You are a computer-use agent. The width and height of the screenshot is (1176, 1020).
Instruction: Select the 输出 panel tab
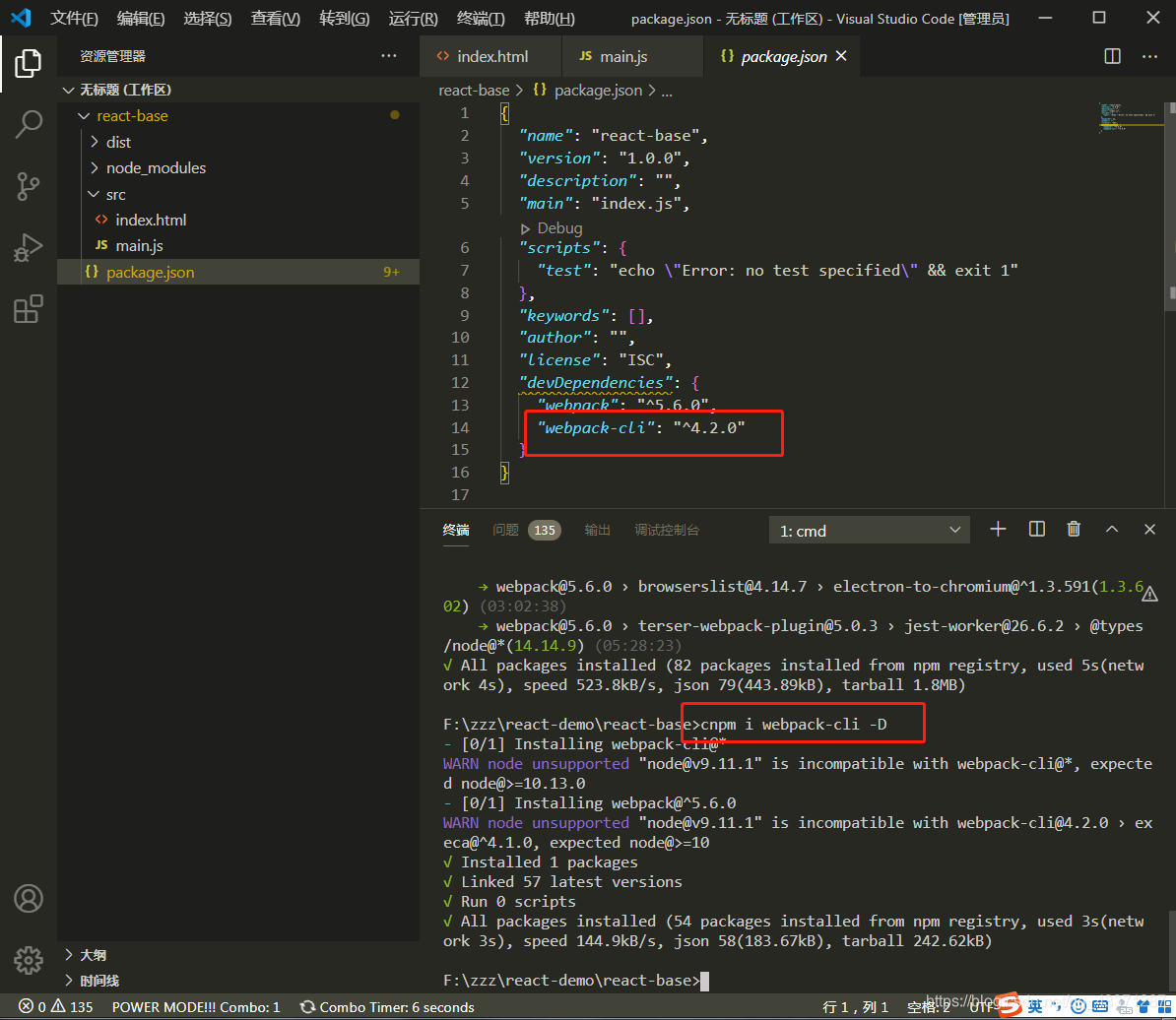click(597, 530)
